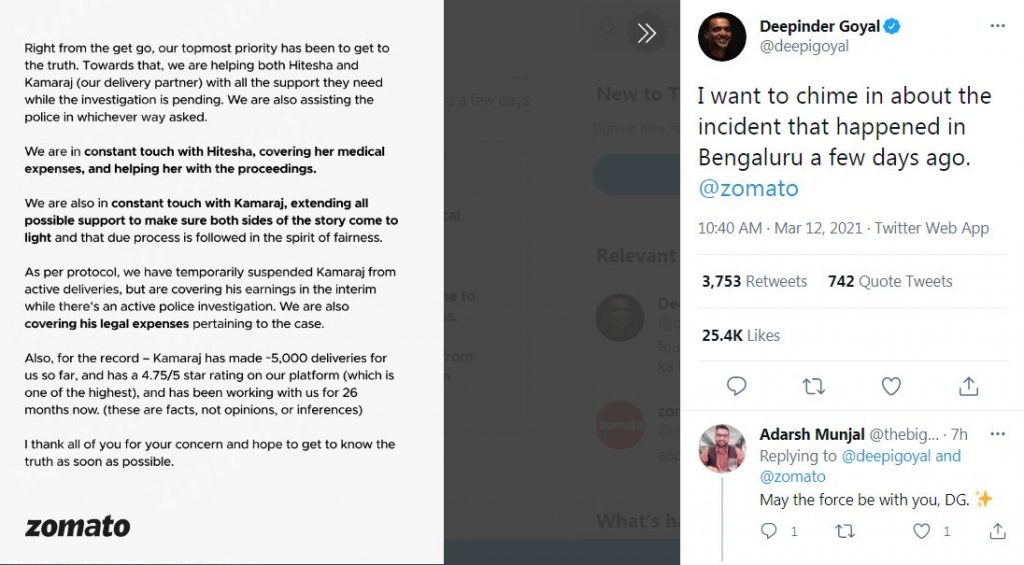Share Deepinder Goyal's tweet
This screenshot has height=565, width=1024.
968,386
